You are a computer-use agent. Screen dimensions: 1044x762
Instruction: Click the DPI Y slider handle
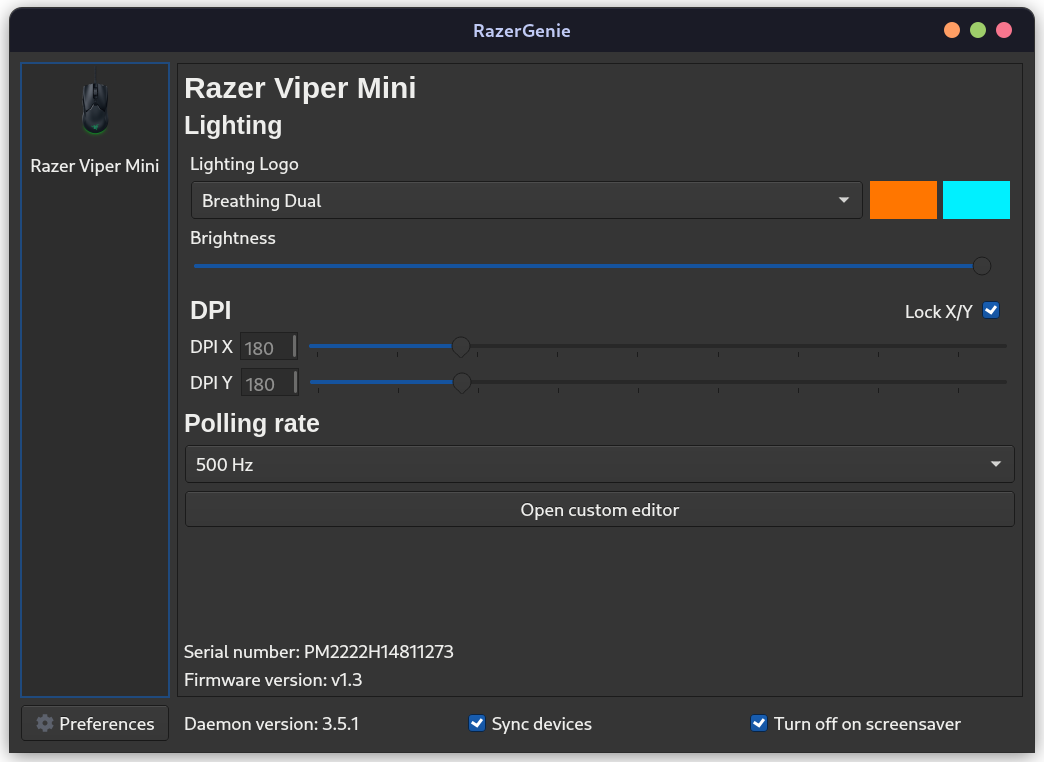pos(461,382)
